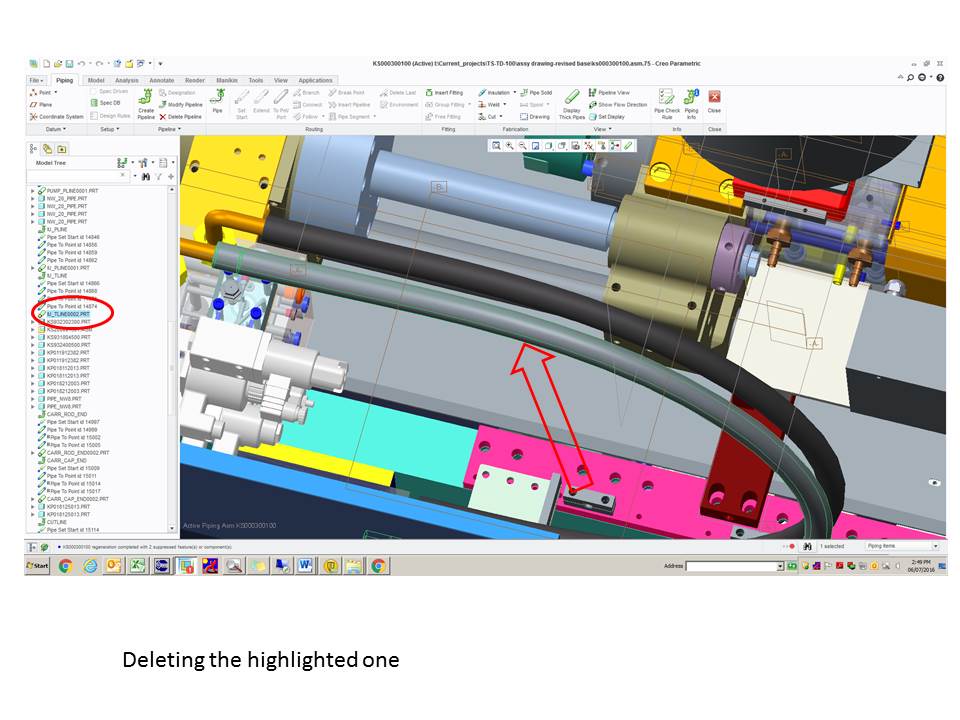Click the Create Pipeline tool
960x720 pixels.
point(146,104)
